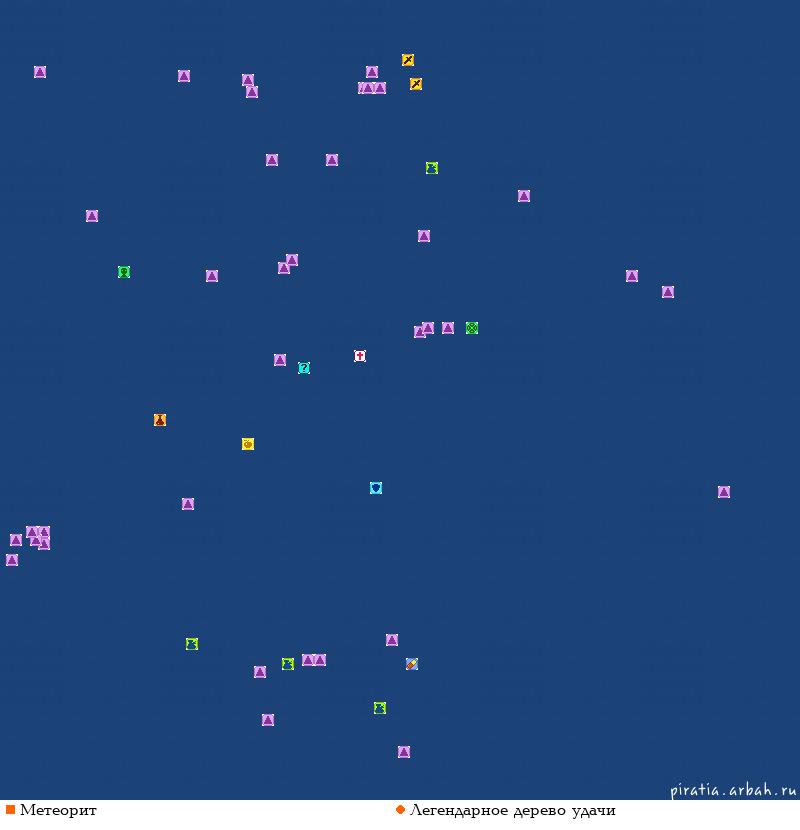Click purple marker above the green face marker

[92, 215]
